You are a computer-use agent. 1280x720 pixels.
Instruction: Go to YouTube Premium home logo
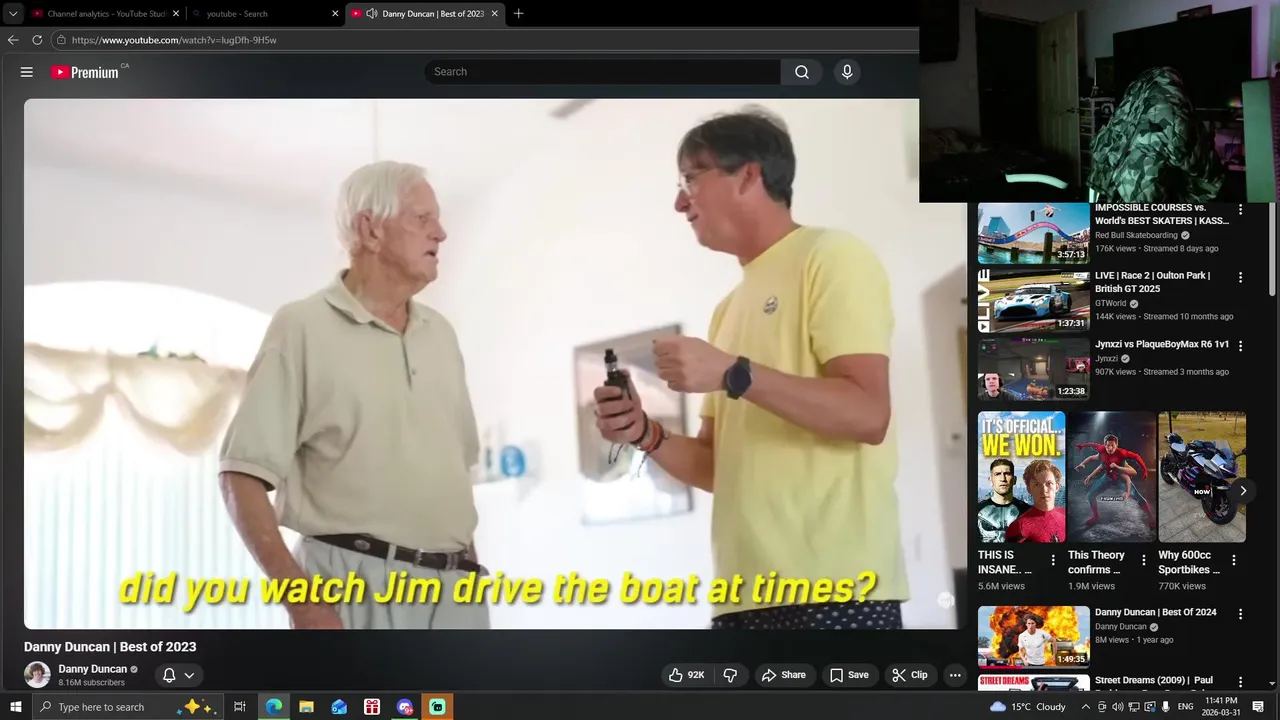click(85, 72)
